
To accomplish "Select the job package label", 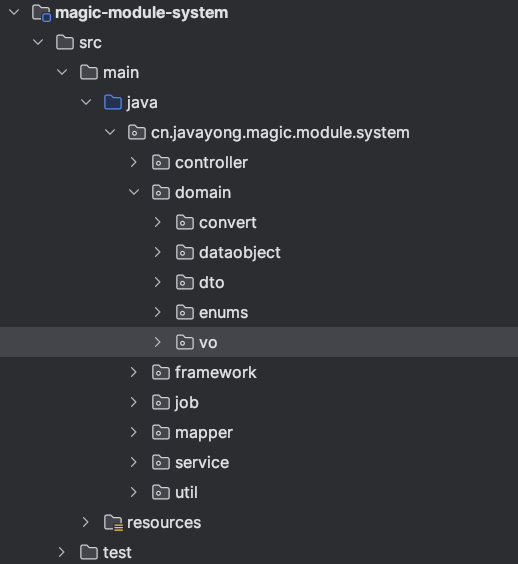I will point(186,402).
